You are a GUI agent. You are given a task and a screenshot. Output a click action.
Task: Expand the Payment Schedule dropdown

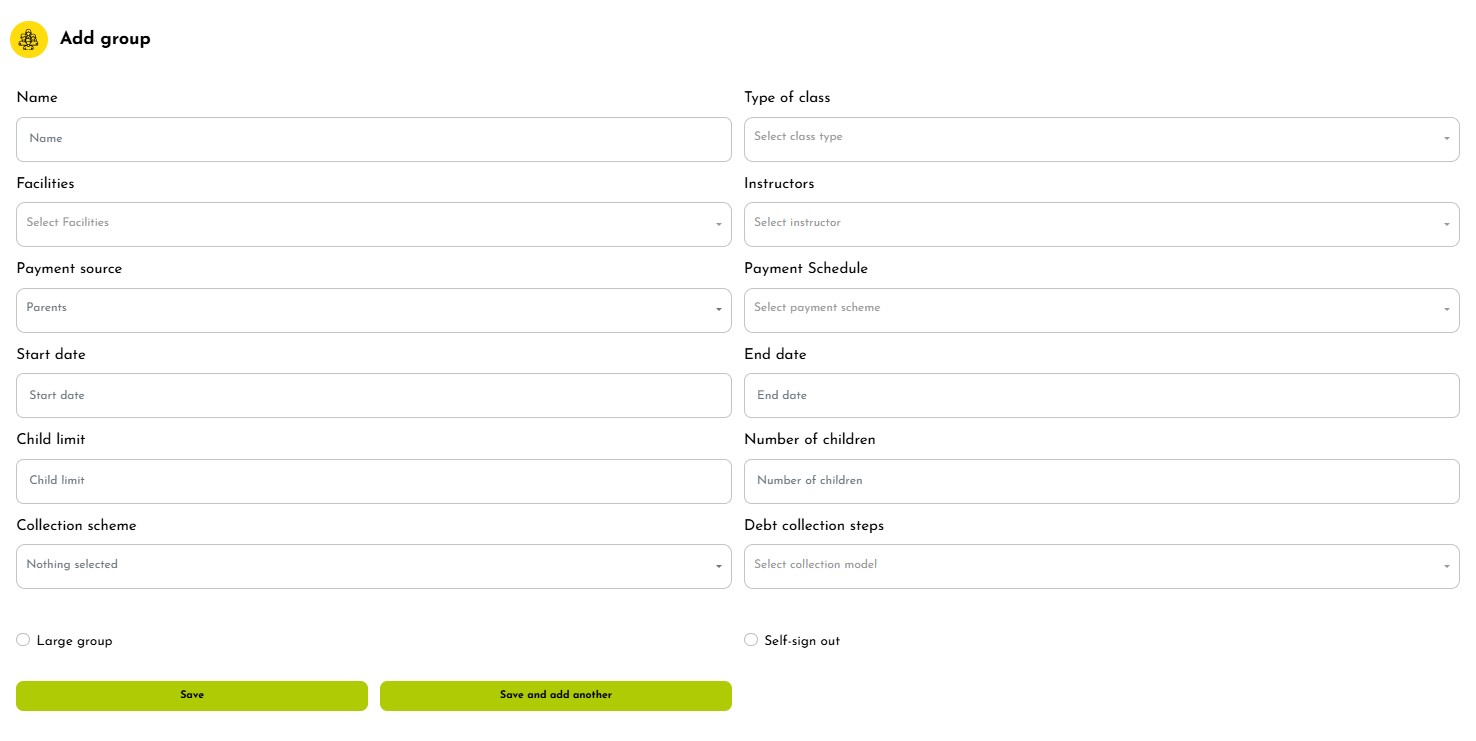[1100, 310]
